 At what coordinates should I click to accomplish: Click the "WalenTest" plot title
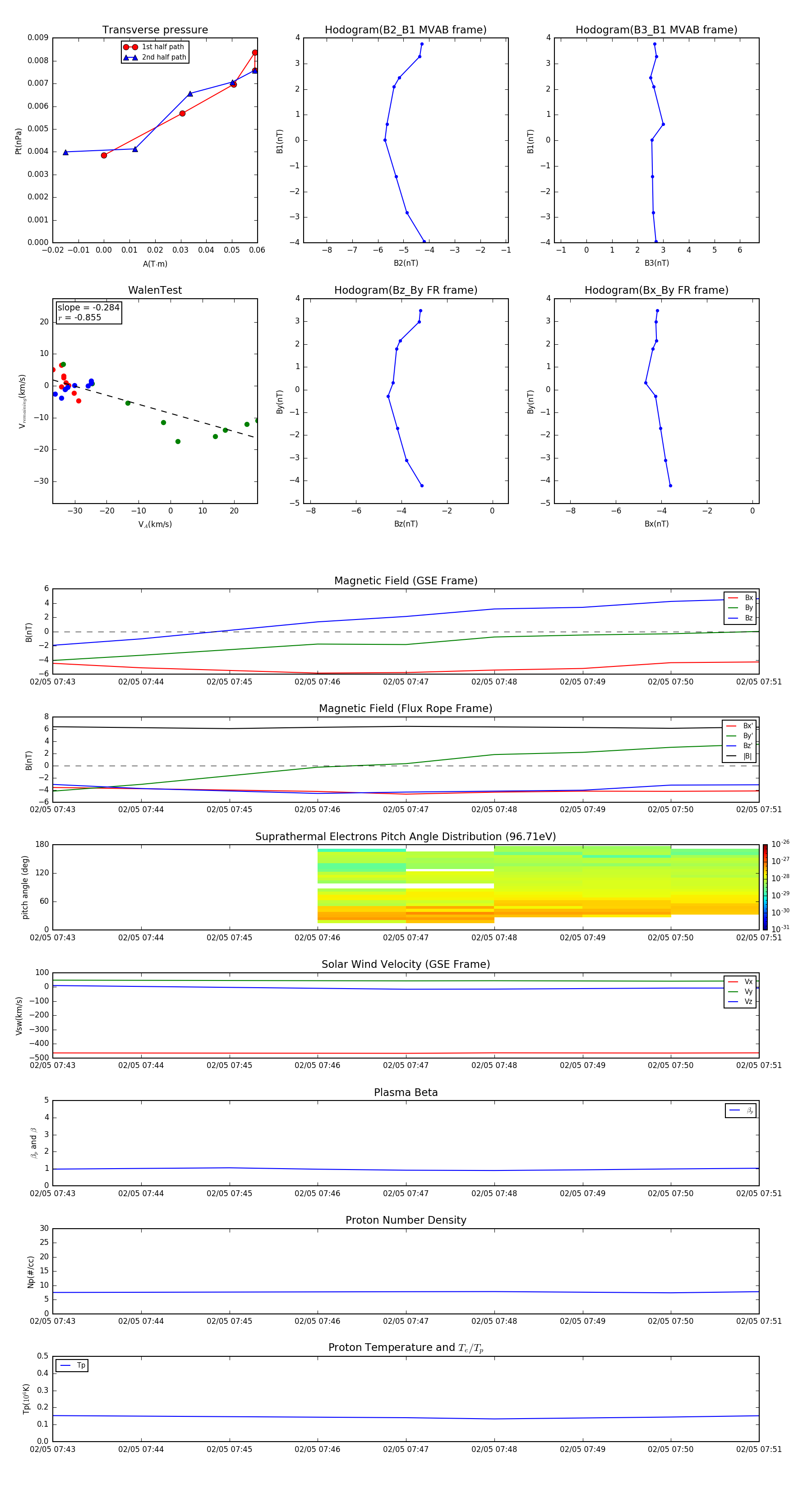point(155,290)
